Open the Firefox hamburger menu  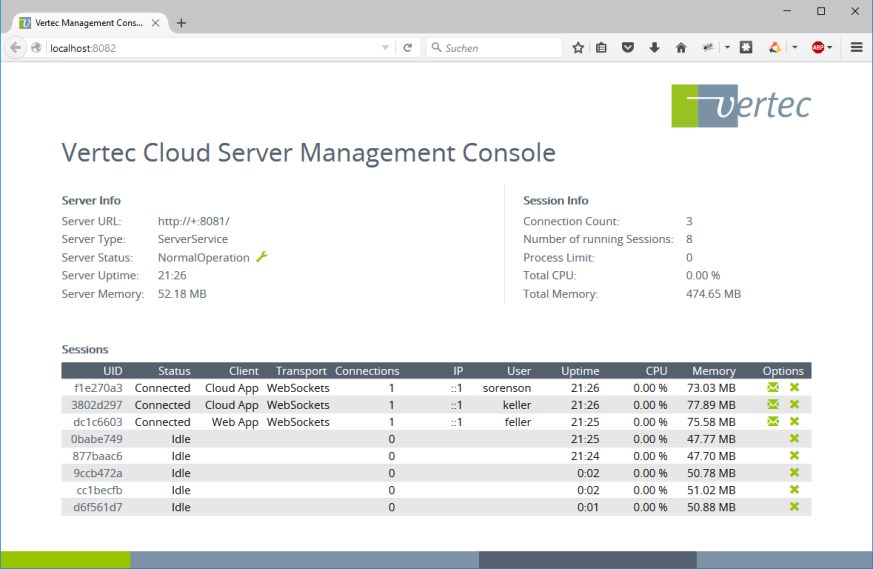click(x=856, y=48)
